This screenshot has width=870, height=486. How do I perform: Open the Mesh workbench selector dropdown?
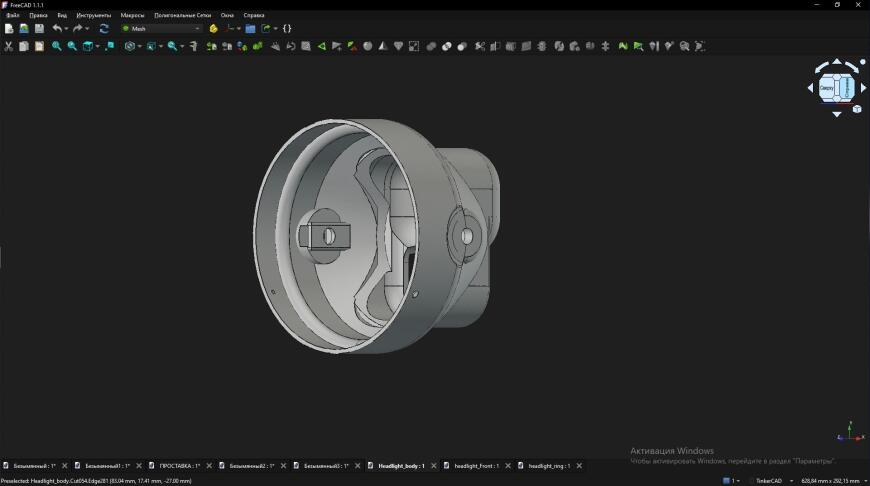click(161, 28)
